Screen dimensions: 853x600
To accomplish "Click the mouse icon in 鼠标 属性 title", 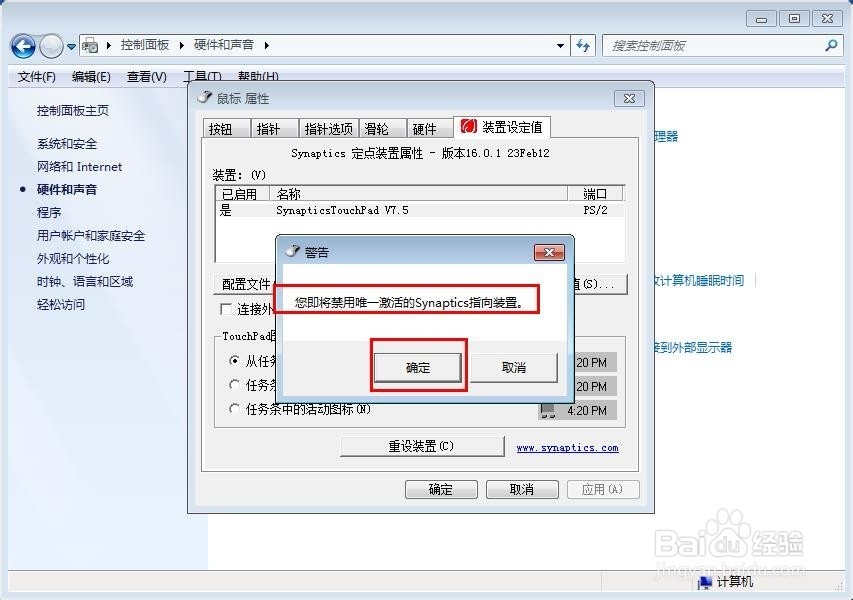I will coord(205,98).
